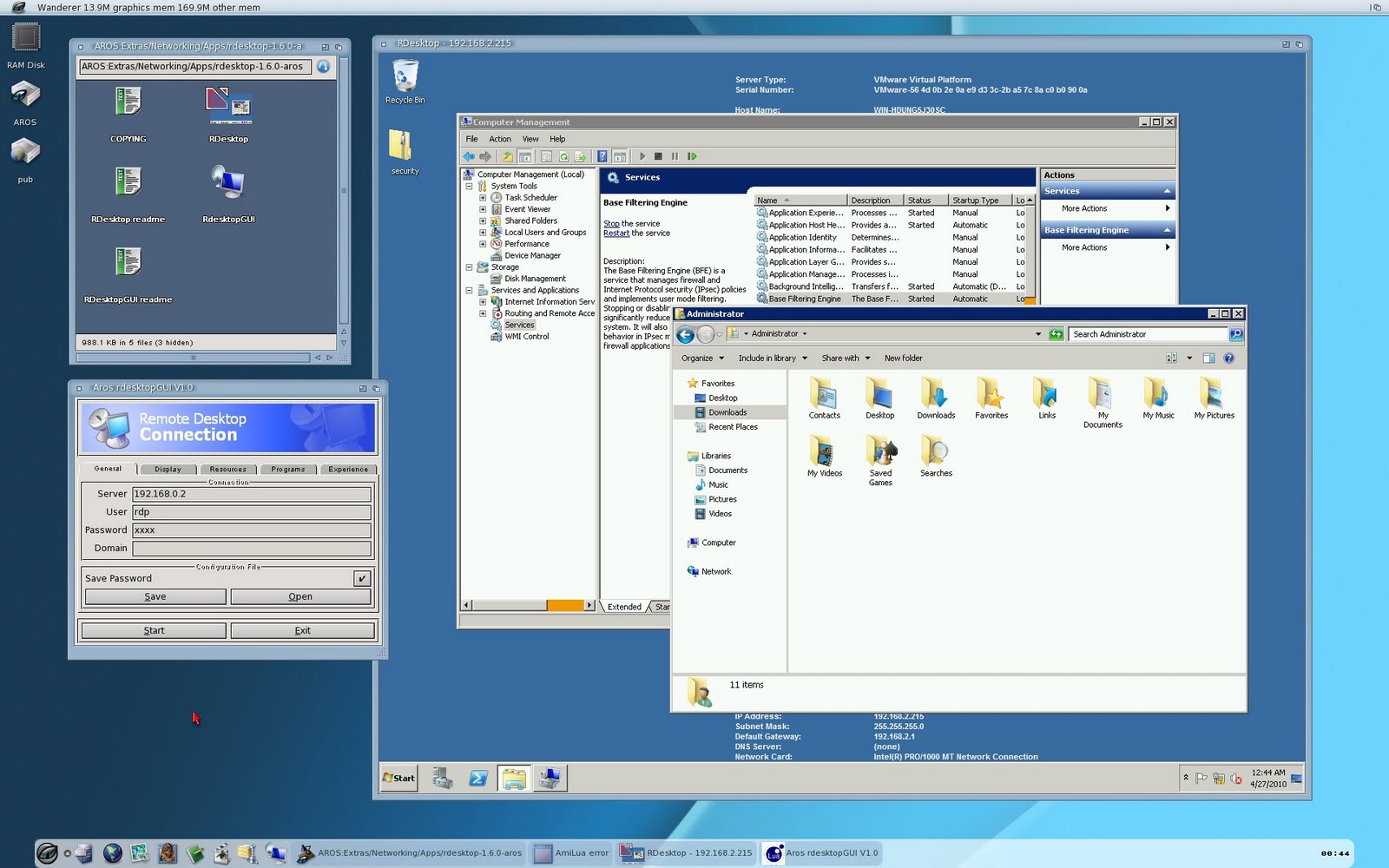Go back in the Administrator explorer window
This screenshot has width=1389, height=868.
tap(685, 334)
